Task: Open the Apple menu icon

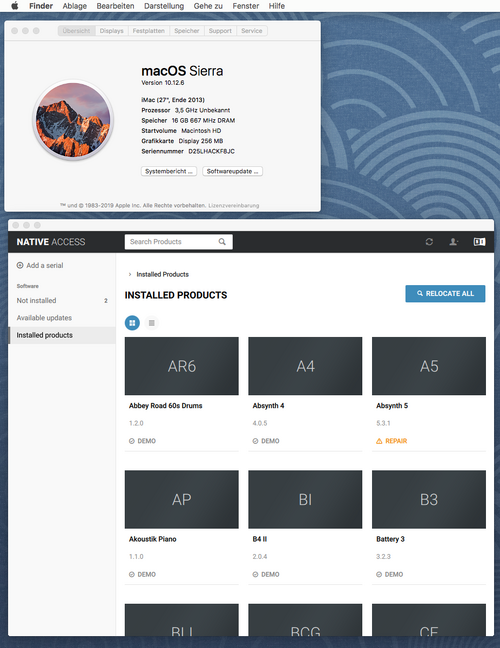Action: (15, 6)
